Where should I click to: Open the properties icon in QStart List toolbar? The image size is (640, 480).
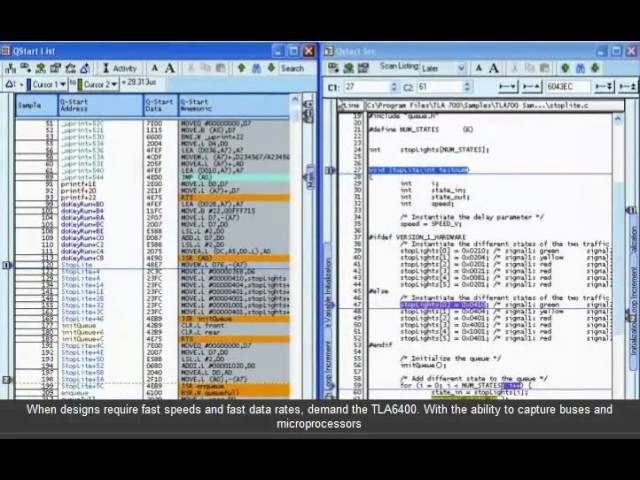coord(55,68)
